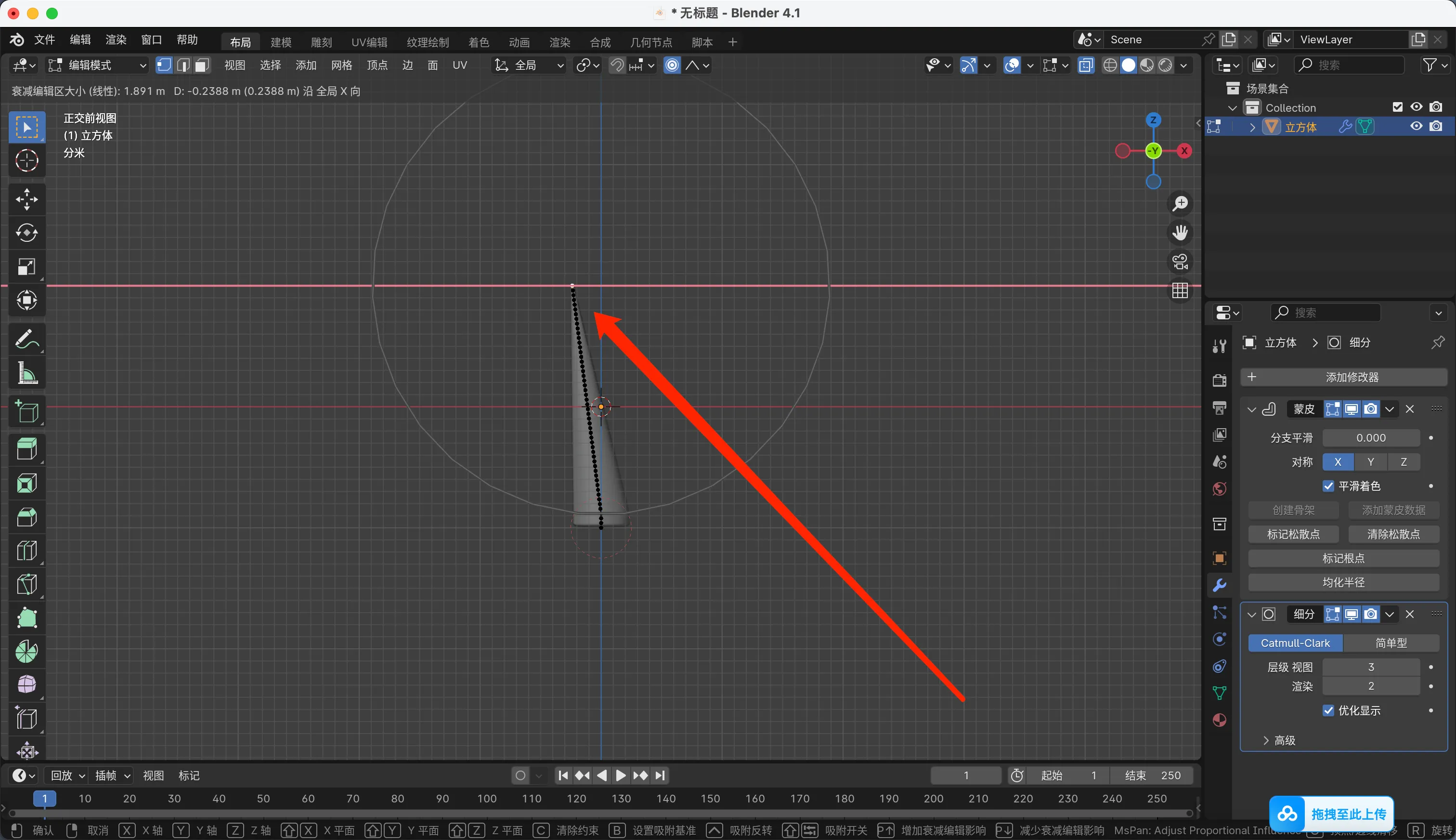This screenshot has height=840, width=1456.
Task: Select the Scale tool icon
Action: (x=26, y=266)
